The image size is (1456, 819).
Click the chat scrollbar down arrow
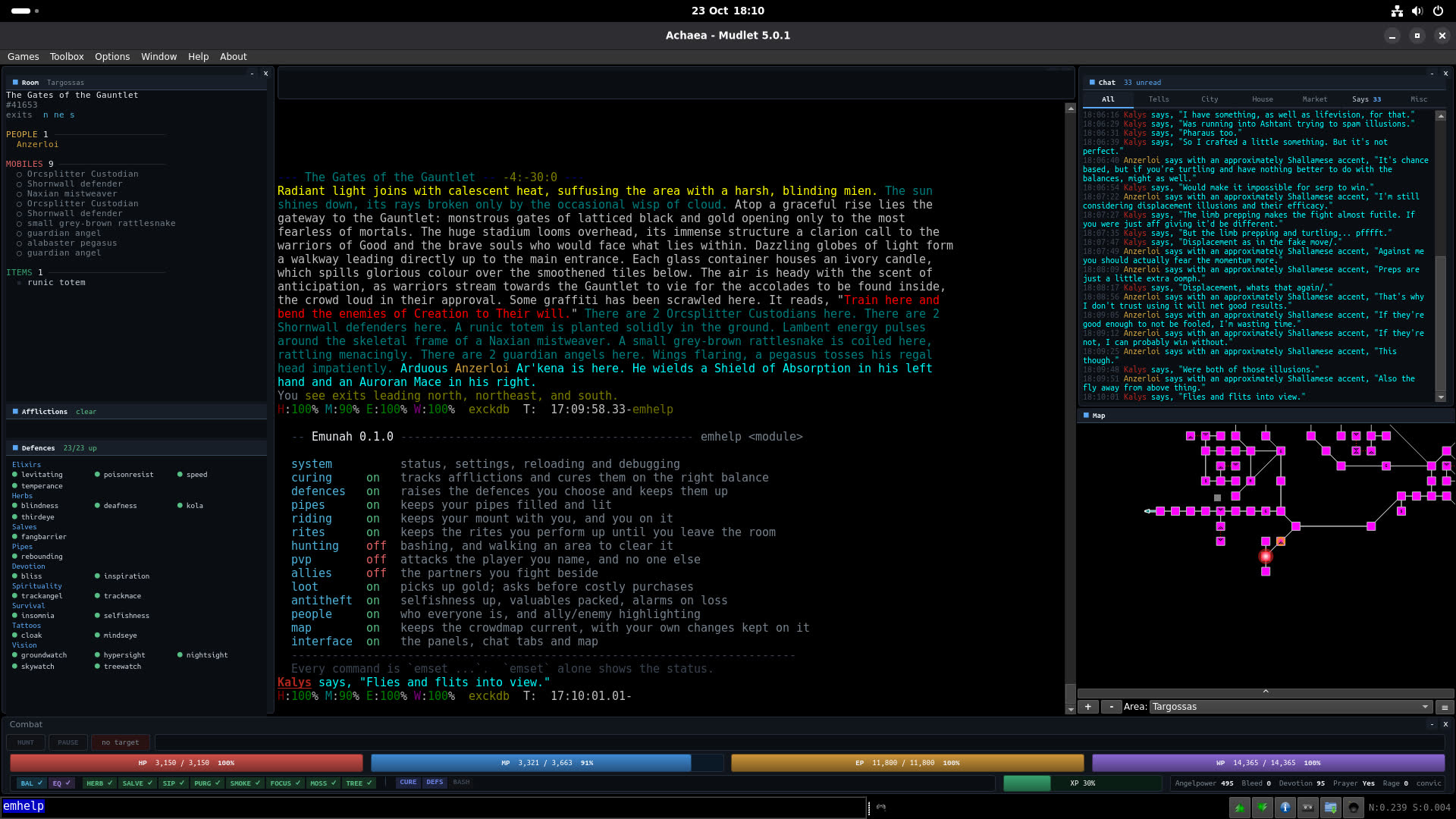1441,397
